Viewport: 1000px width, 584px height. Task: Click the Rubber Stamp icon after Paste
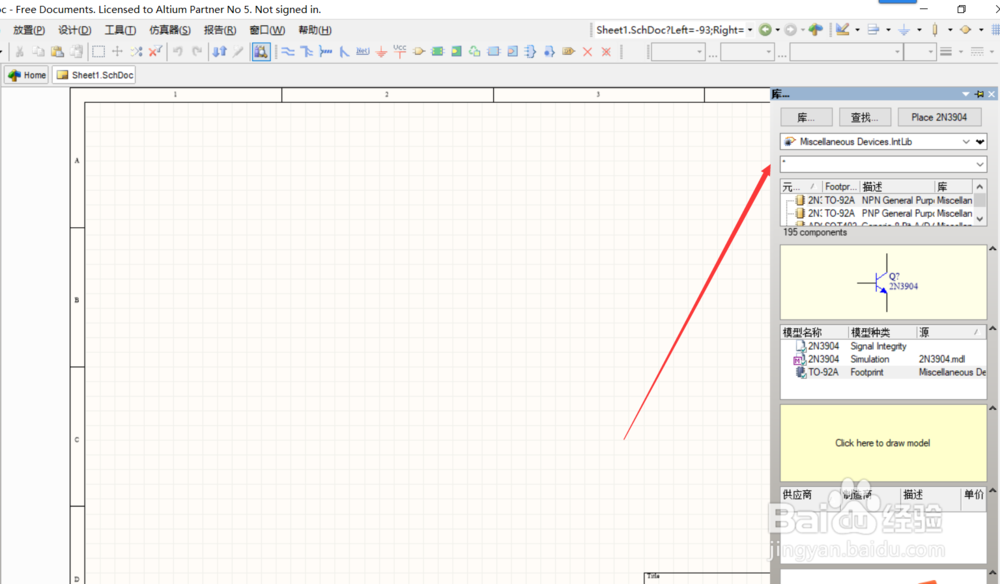(x=77, y=52)
